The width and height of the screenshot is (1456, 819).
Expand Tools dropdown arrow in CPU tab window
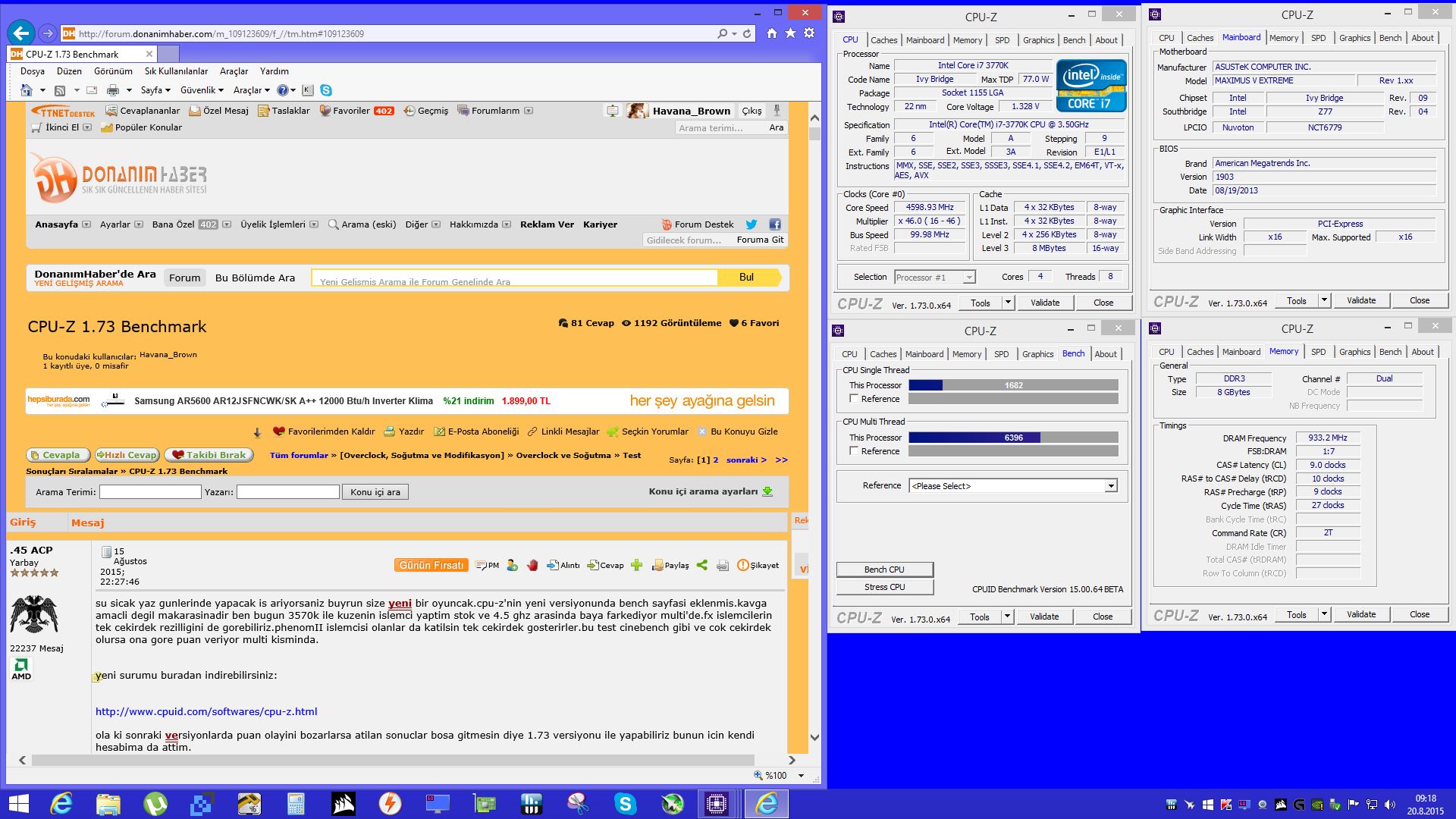pyautogui.click(x=1008, y=303)
